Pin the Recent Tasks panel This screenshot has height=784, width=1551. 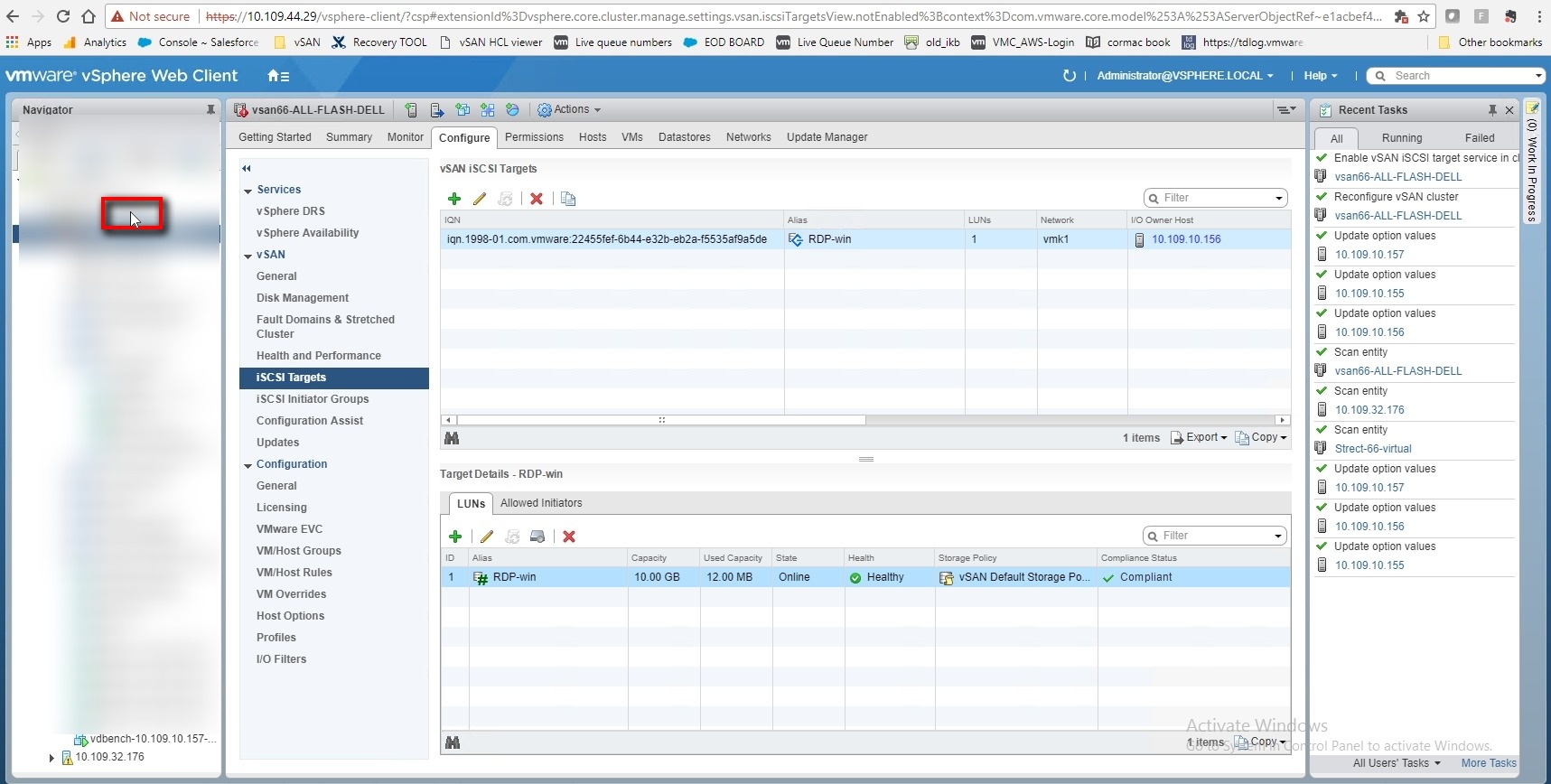(x=1492, y=110)
